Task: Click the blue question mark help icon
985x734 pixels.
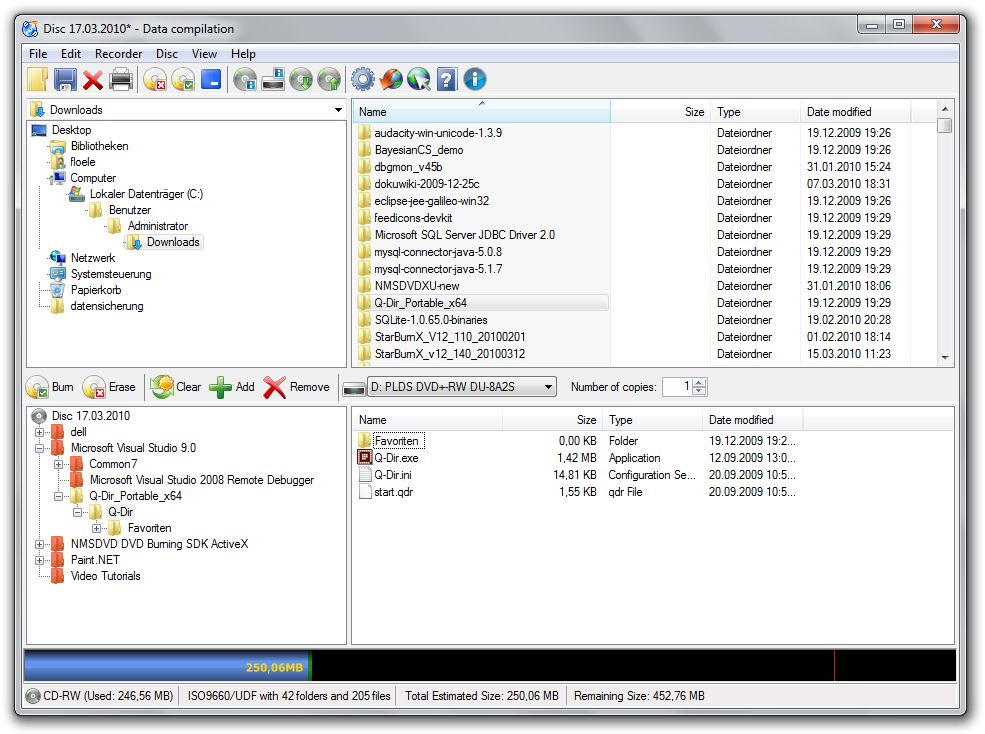Action: tap(446, 80)
